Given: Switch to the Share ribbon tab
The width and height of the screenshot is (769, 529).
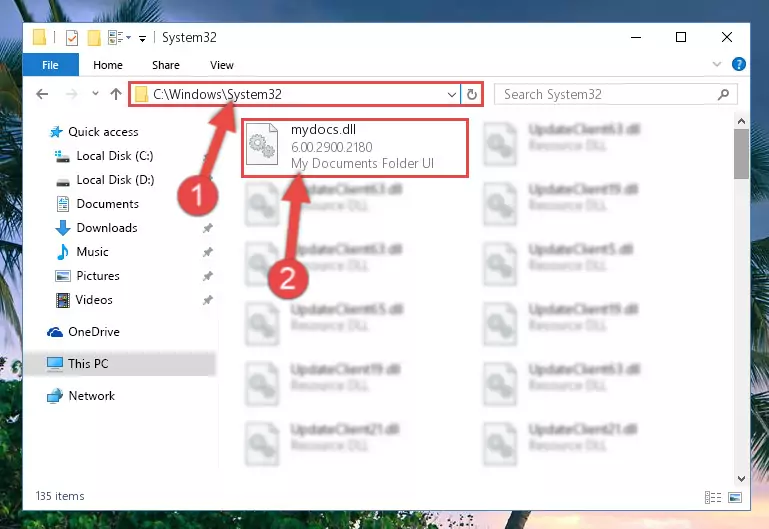Looking at the screenshot, I should pyautogui.click(x=166, y=65).
